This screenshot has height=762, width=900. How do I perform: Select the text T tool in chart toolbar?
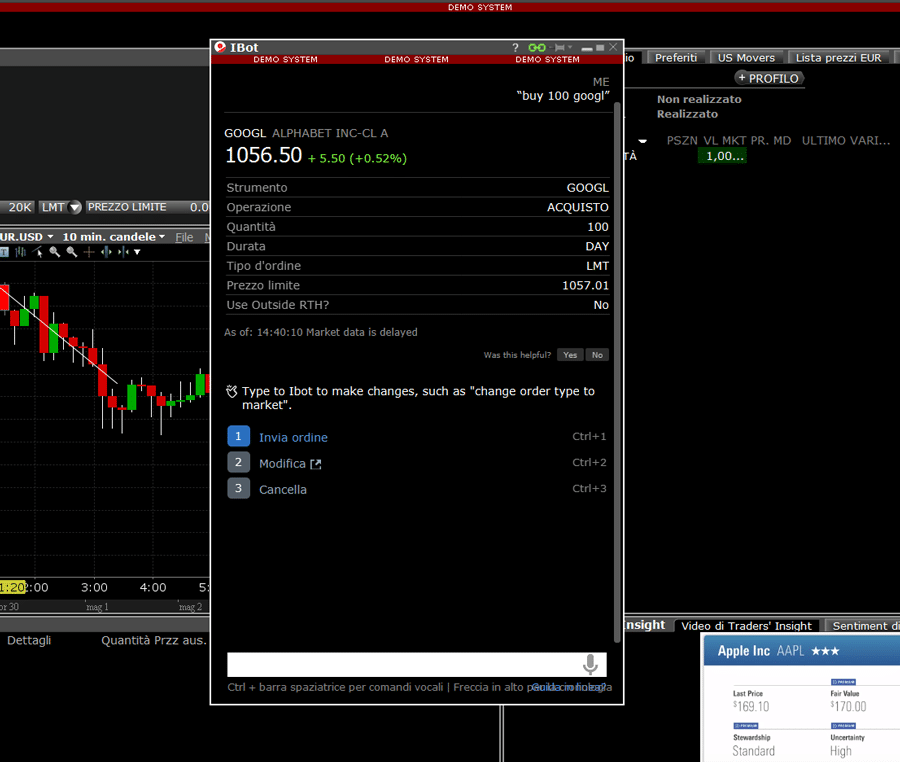(x=4, y=252)
